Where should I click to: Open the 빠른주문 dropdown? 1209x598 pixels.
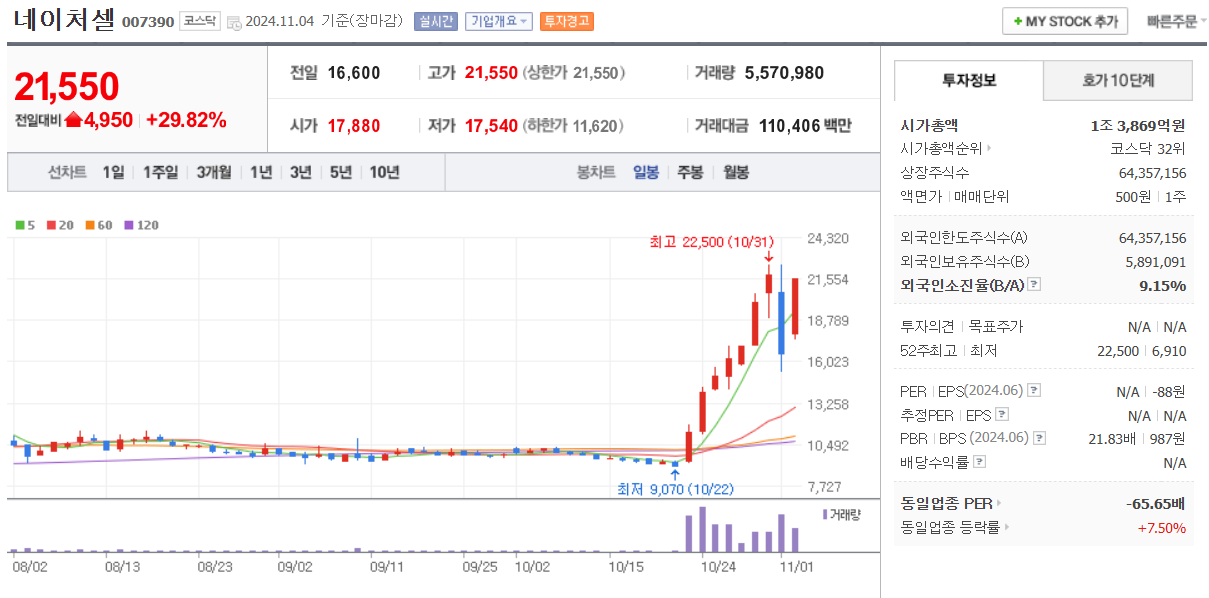(x=1176, y=21)
